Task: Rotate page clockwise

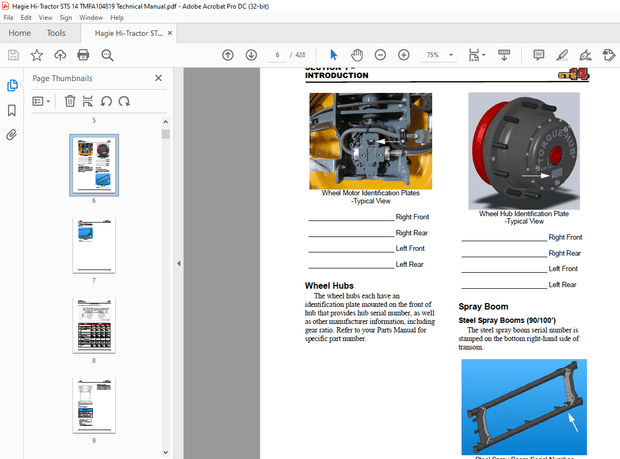Action: click(124, 101)
